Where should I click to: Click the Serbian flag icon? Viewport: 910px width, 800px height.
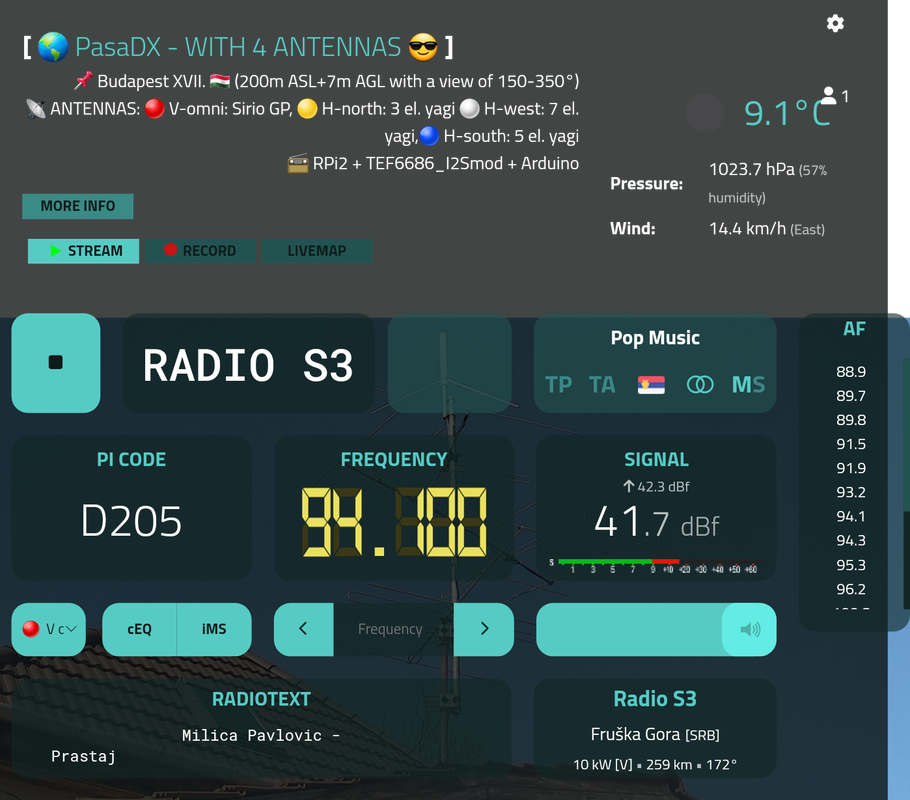[651, 385]
